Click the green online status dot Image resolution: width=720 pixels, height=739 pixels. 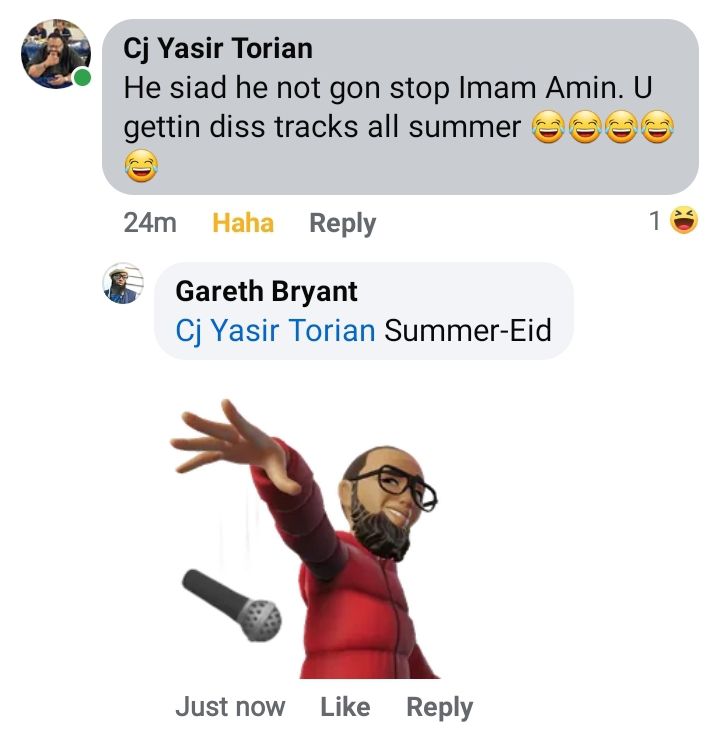pos(83,77)
